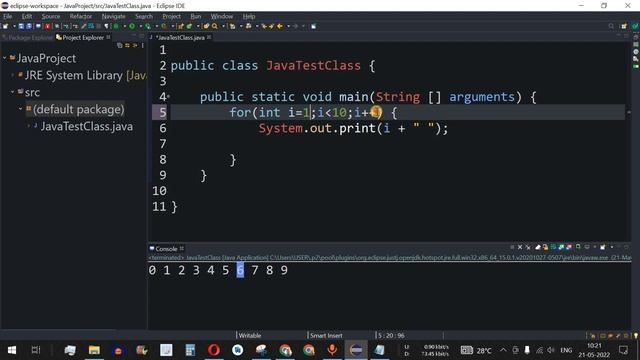Toggle Pin Console icon
This screenshot has width=640, height=360.
click(578, 247)
